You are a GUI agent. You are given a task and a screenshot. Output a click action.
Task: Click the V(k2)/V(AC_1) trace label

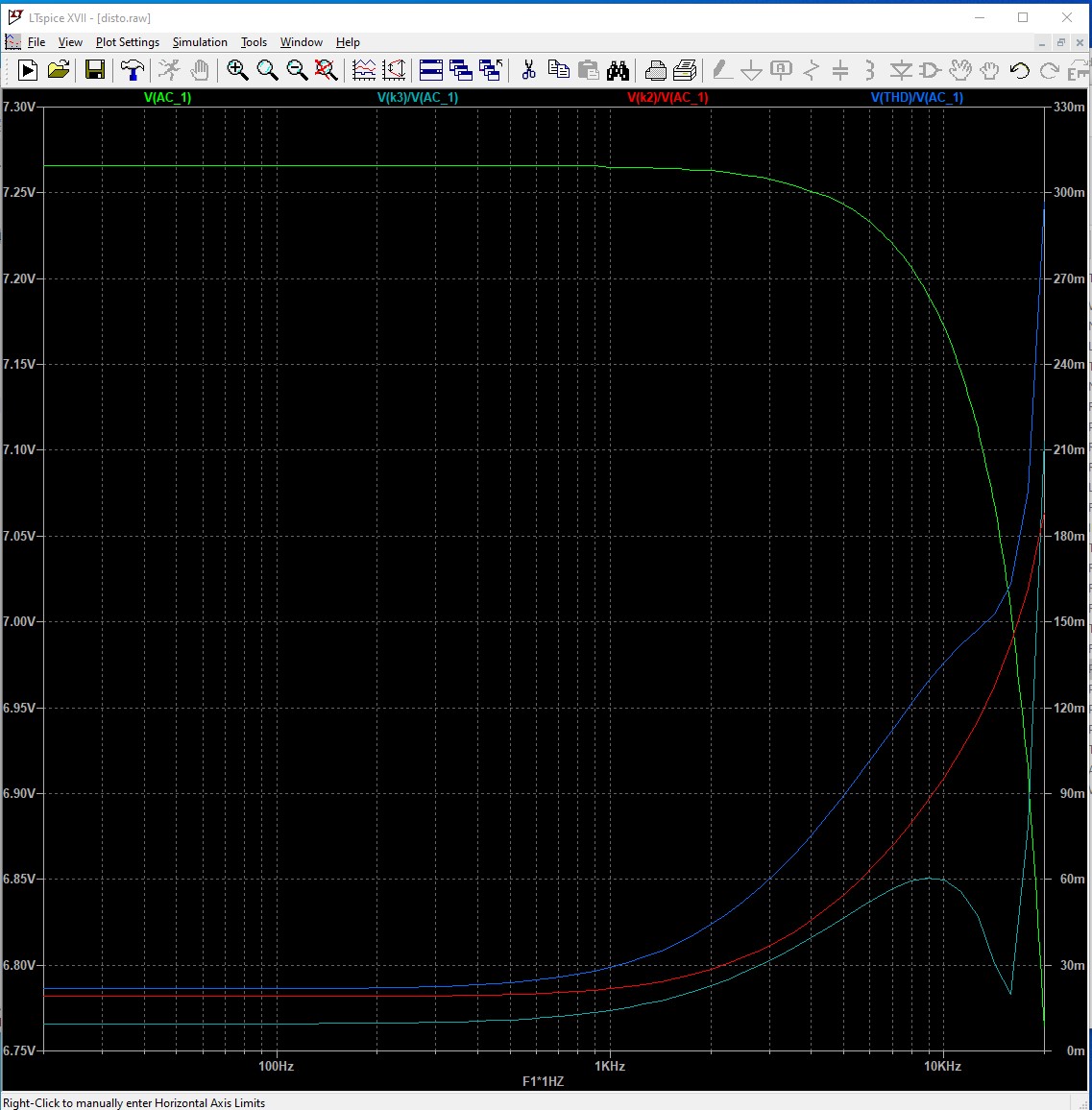click(667, 97)
